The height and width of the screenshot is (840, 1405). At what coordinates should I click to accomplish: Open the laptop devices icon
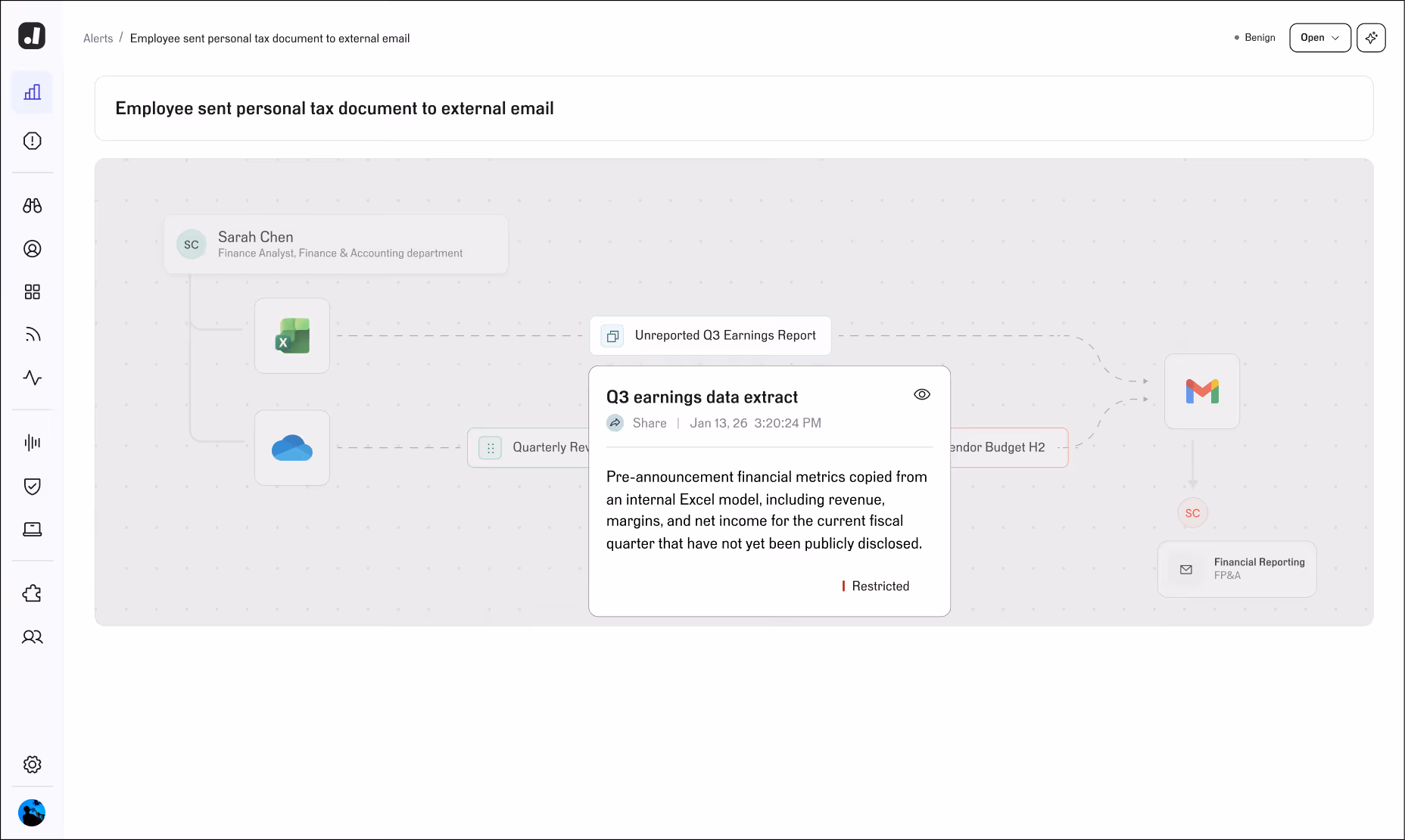(x=32, y=529)
